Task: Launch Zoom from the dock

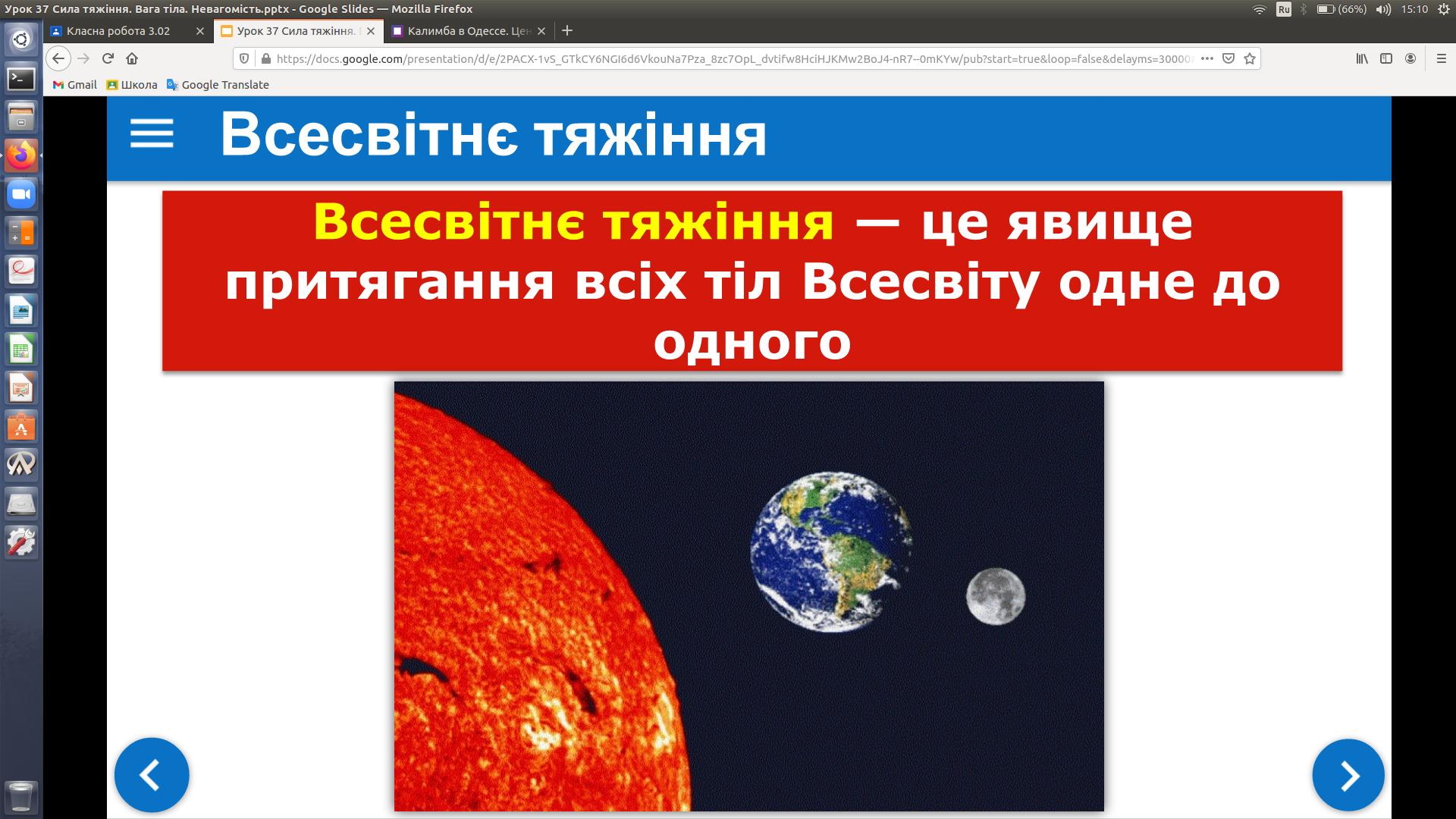Action: coord(21,195)
